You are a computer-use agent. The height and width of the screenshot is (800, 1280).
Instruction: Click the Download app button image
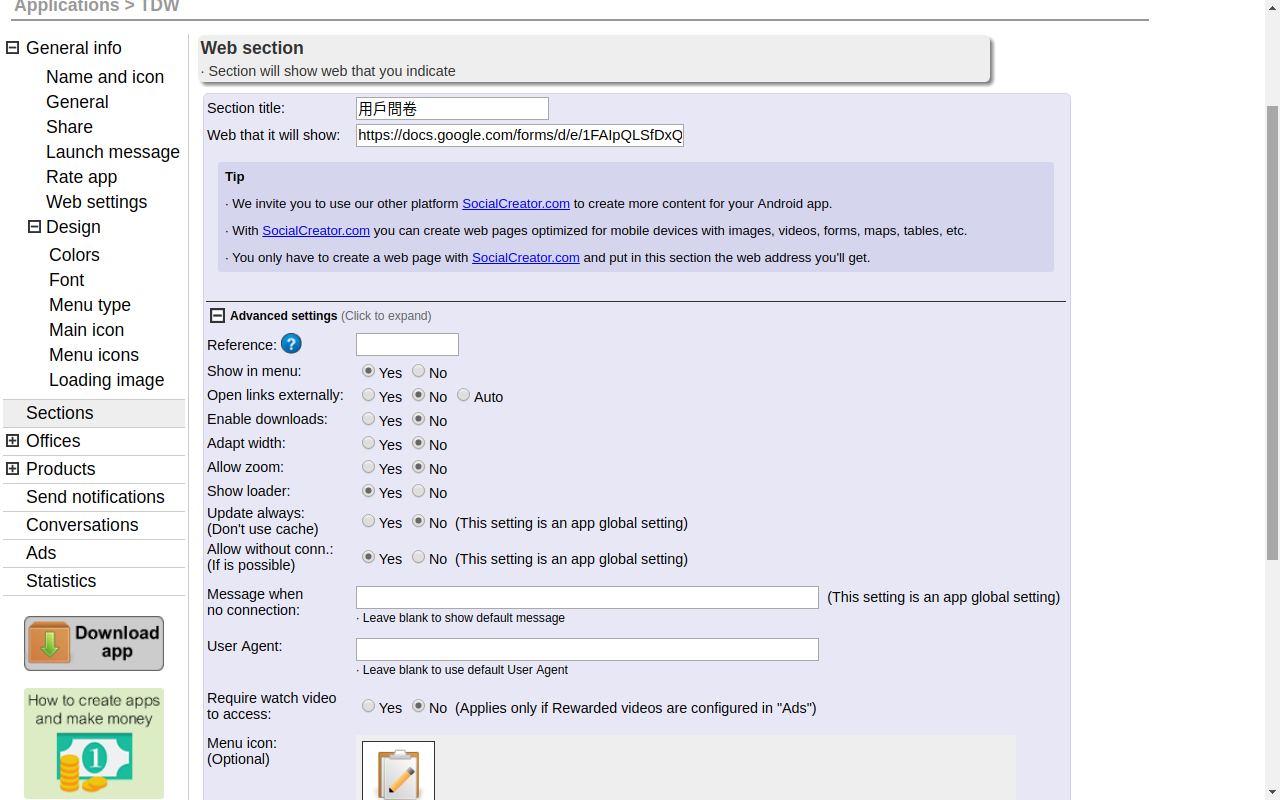pos(94,643)
